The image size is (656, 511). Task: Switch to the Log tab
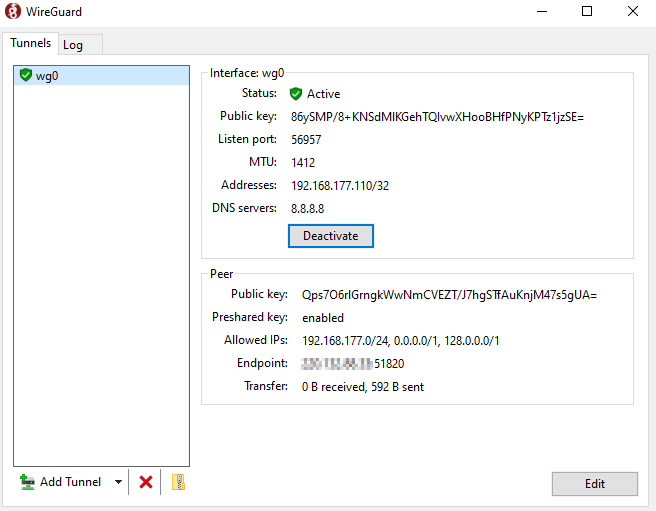pyautogui.click(x=73, y=45)
